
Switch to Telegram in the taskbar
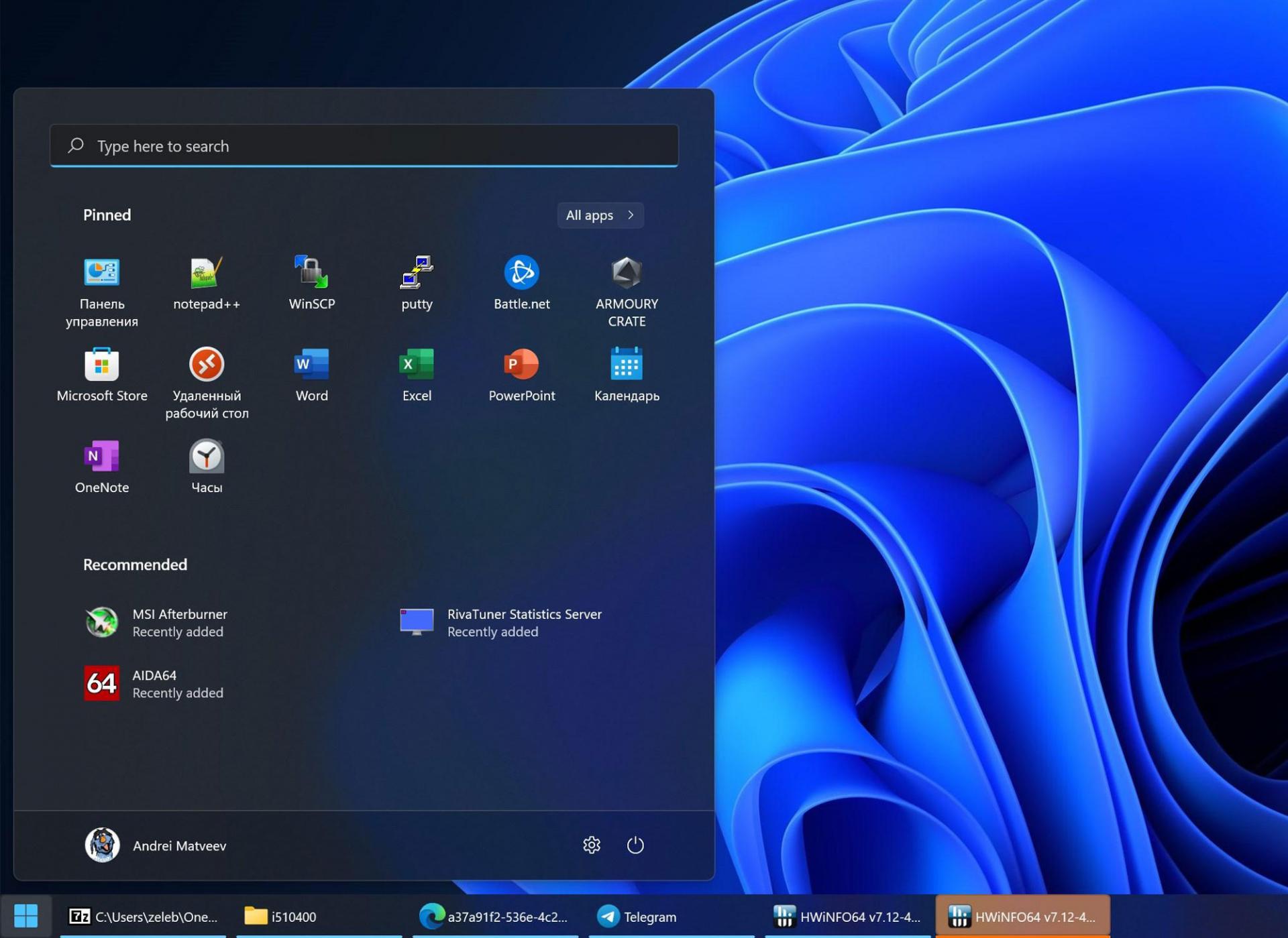point(672,916)
